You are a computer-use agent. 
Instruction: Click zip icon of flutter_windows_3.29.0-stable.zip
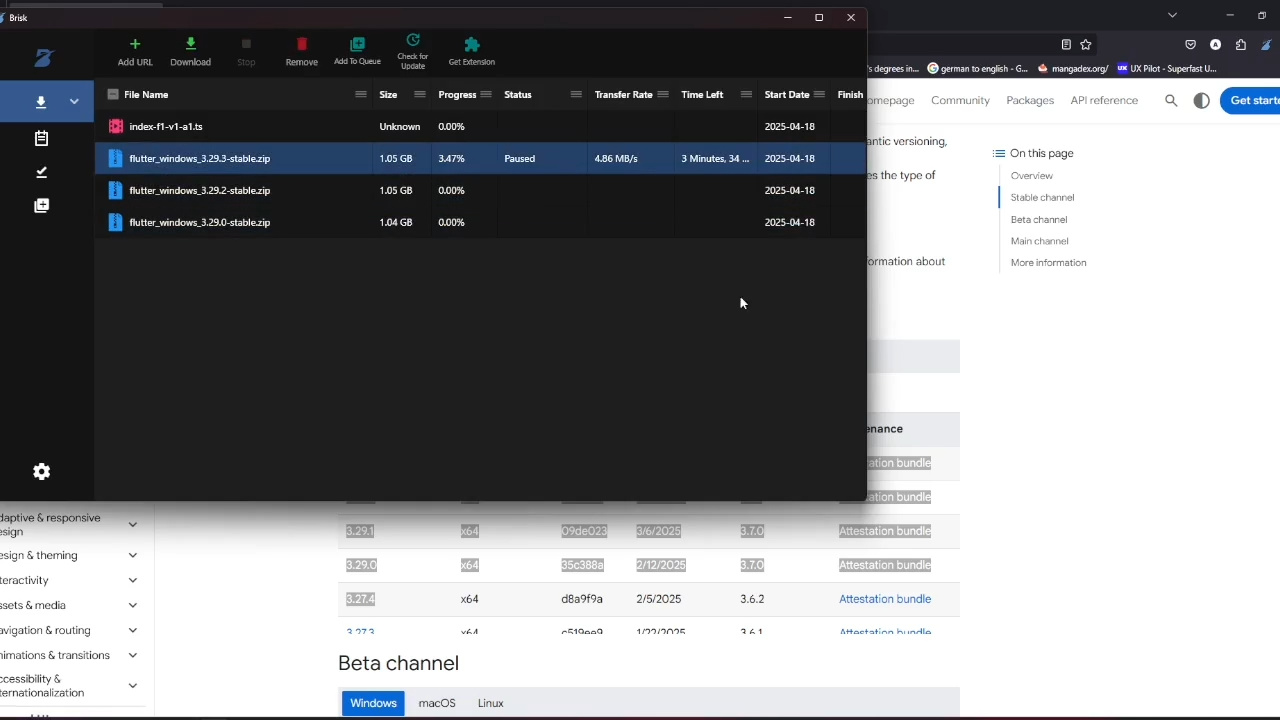pos(116,222)
